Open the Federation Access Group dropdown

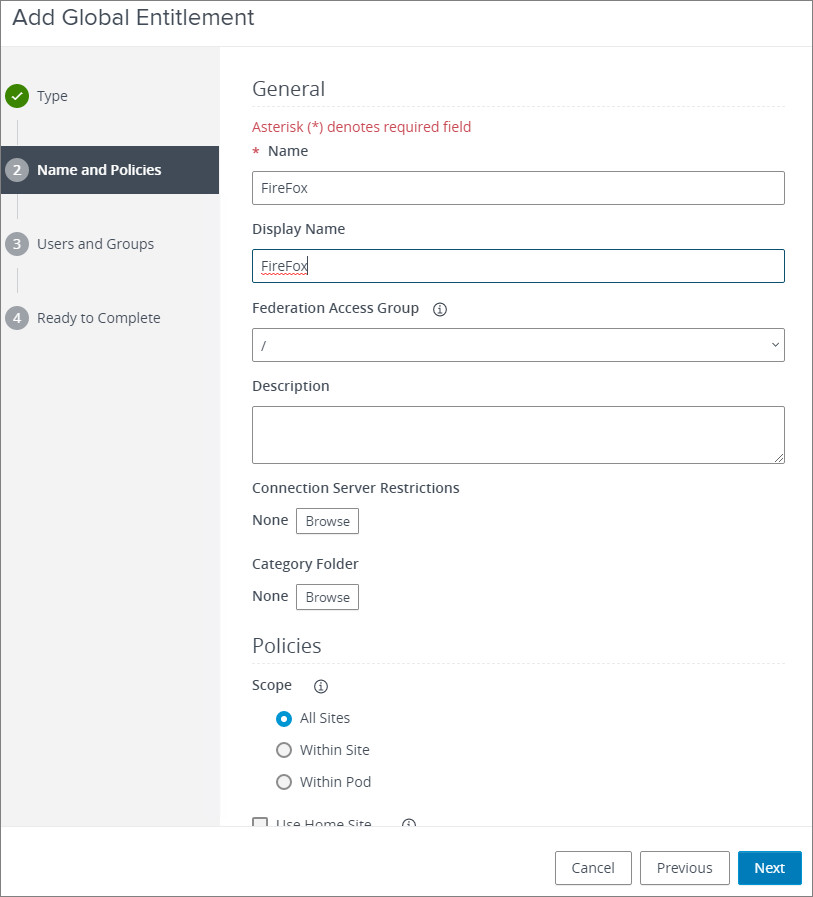coord(518,345)
